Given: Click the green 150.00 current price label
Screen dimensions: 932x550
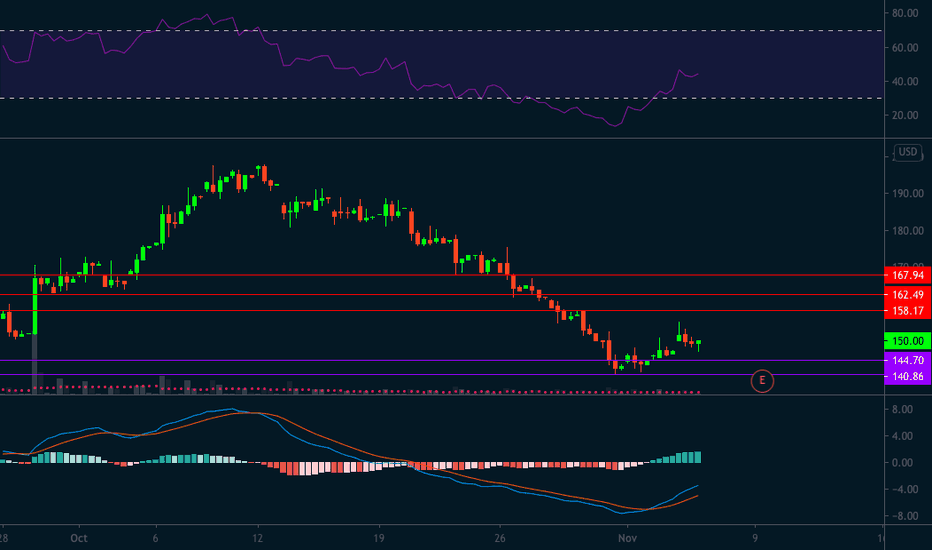Looking at the screenshot, I should (908, 341).
